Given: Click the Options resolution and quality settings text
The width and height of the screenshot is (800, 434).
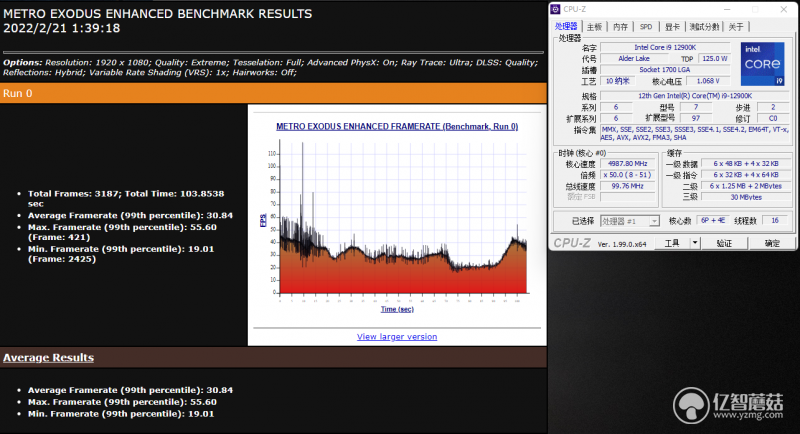Looking at the screenshot, I should pos(270,67).
